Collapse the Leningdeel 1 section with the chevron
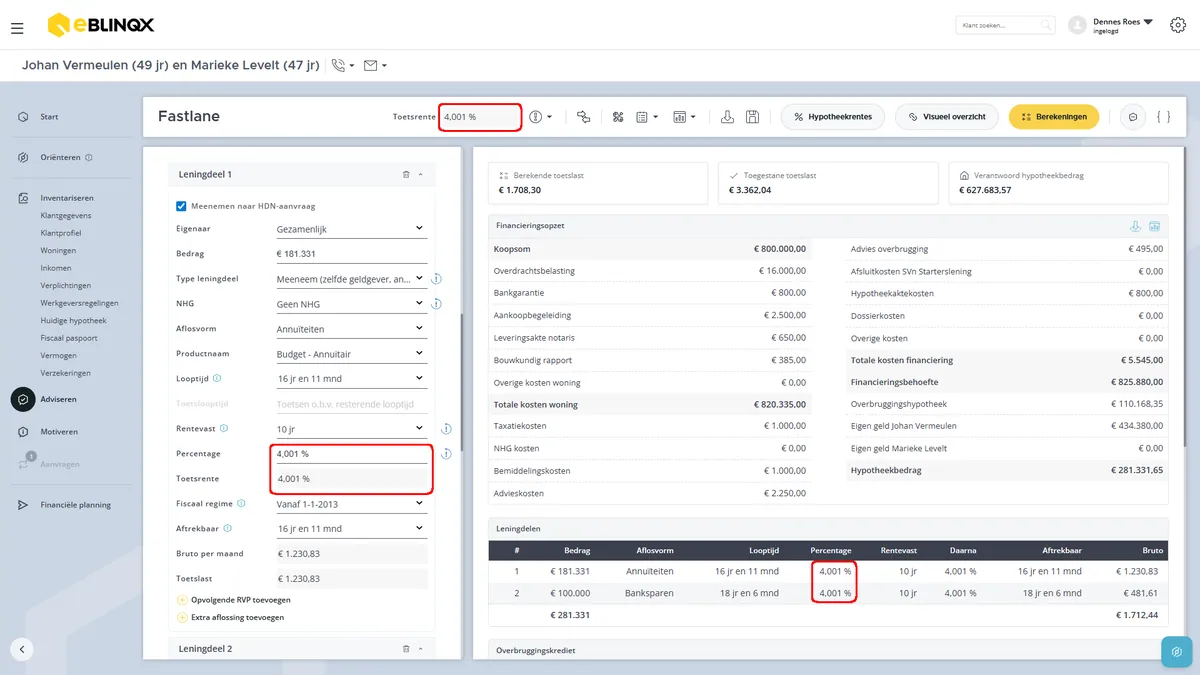The width and height of the screenshot is (1200, 675). tap(420, 174)
